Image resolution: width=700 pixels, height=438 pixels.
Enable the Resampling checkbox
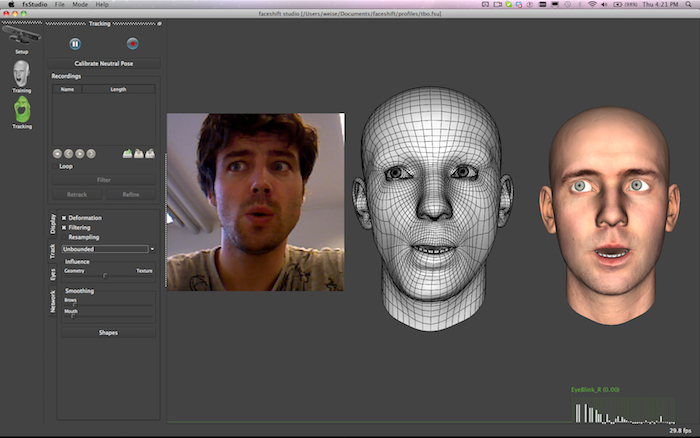pos(65,237)
